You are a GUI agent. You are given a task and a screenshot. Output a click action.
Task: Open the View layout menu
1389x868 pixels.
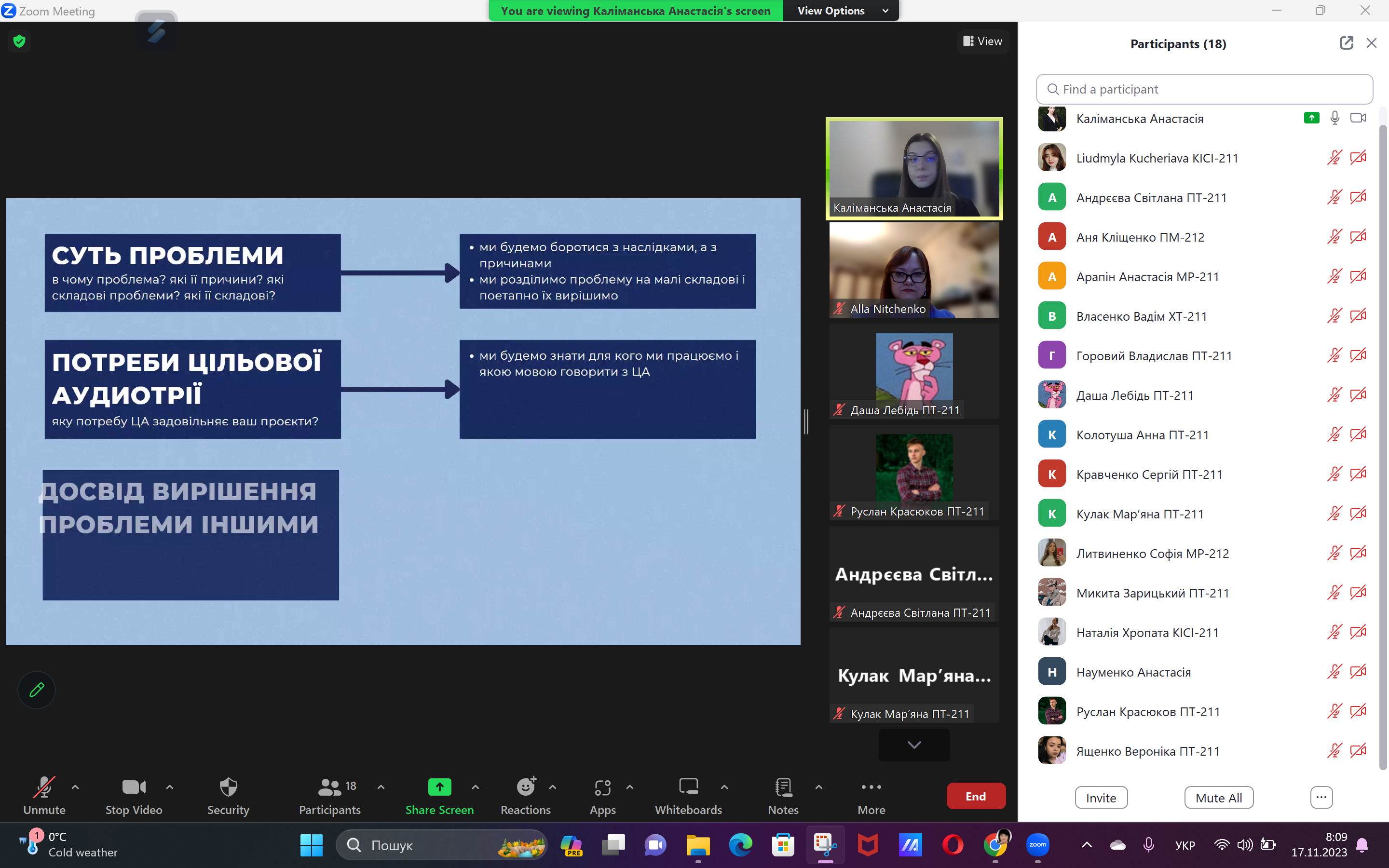[x=982, y=41]
